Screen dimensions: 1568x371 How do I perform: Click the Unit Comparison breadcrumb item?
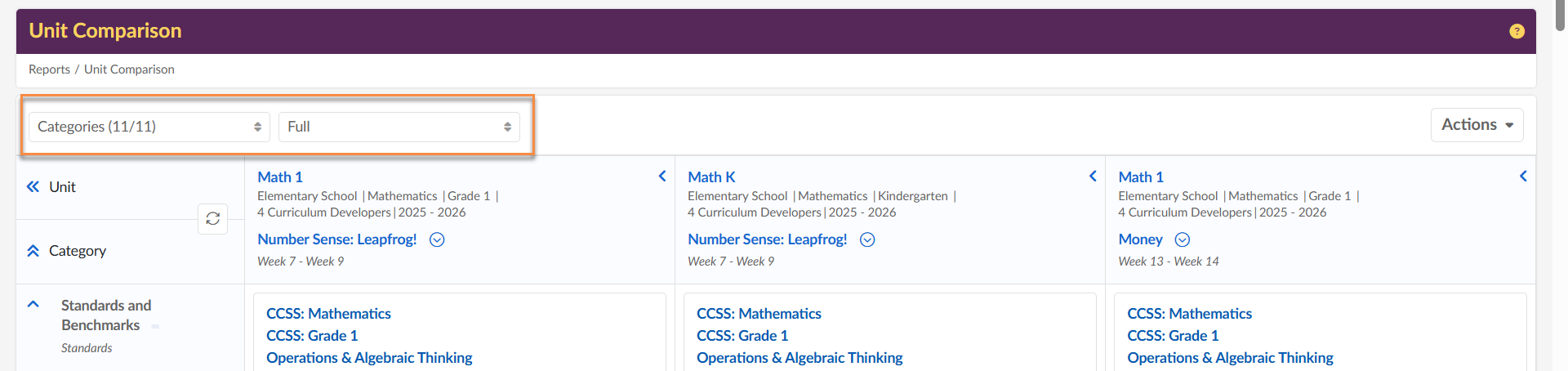129,69
